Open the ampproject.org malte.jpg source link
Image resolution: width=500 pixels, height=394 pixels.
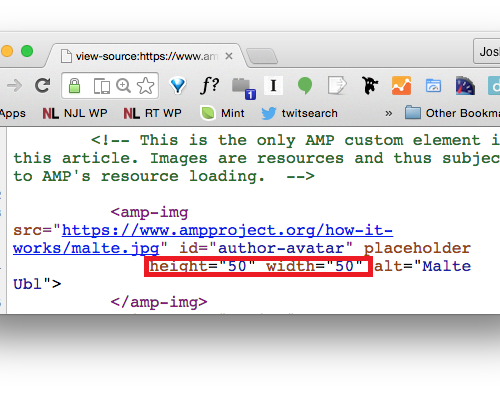203,239
